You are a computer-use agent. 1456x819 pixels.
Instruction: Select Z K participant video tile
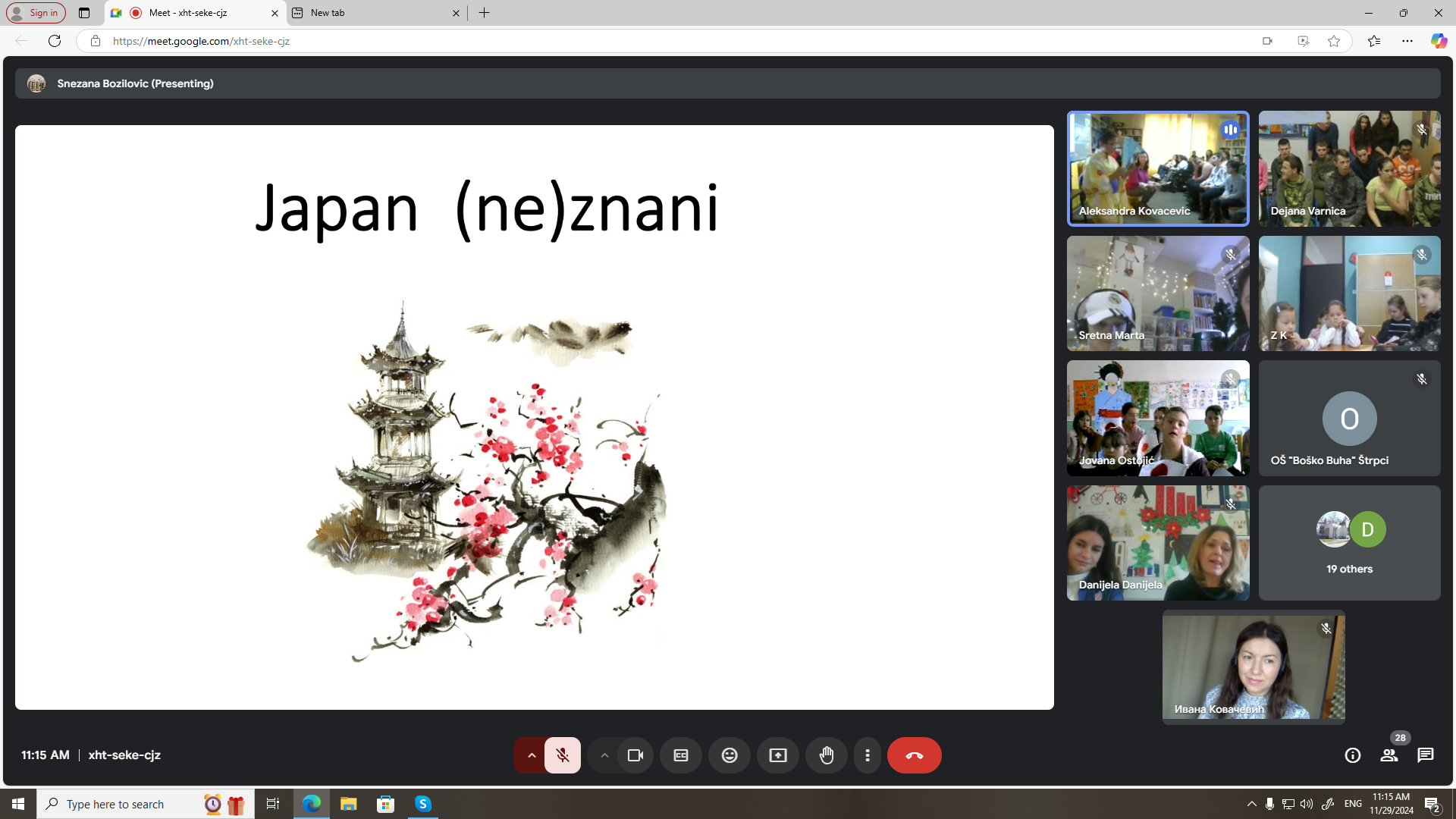(x=1350, y=293)
